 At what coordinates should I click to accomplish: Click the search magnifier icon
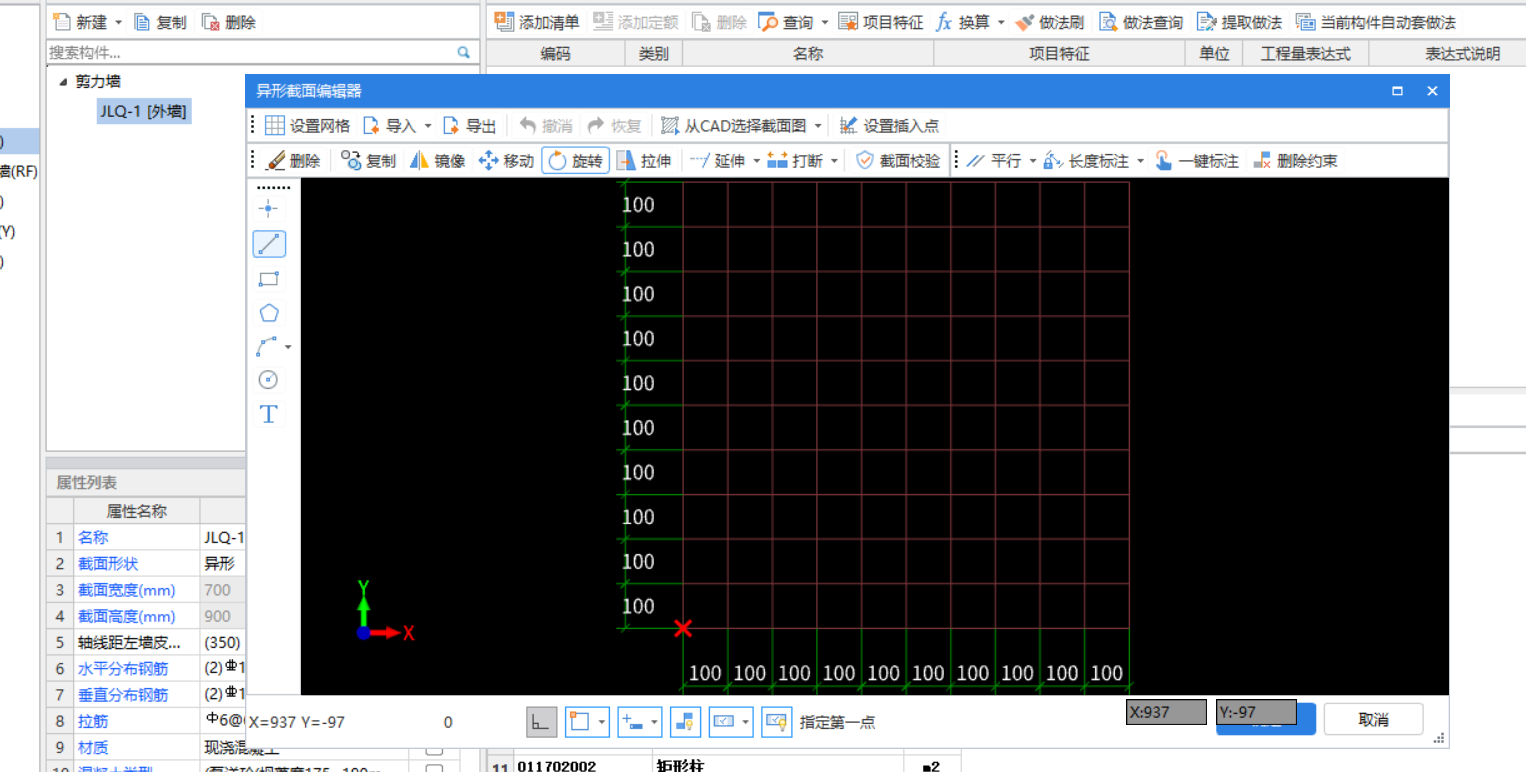tap(464, 52)
